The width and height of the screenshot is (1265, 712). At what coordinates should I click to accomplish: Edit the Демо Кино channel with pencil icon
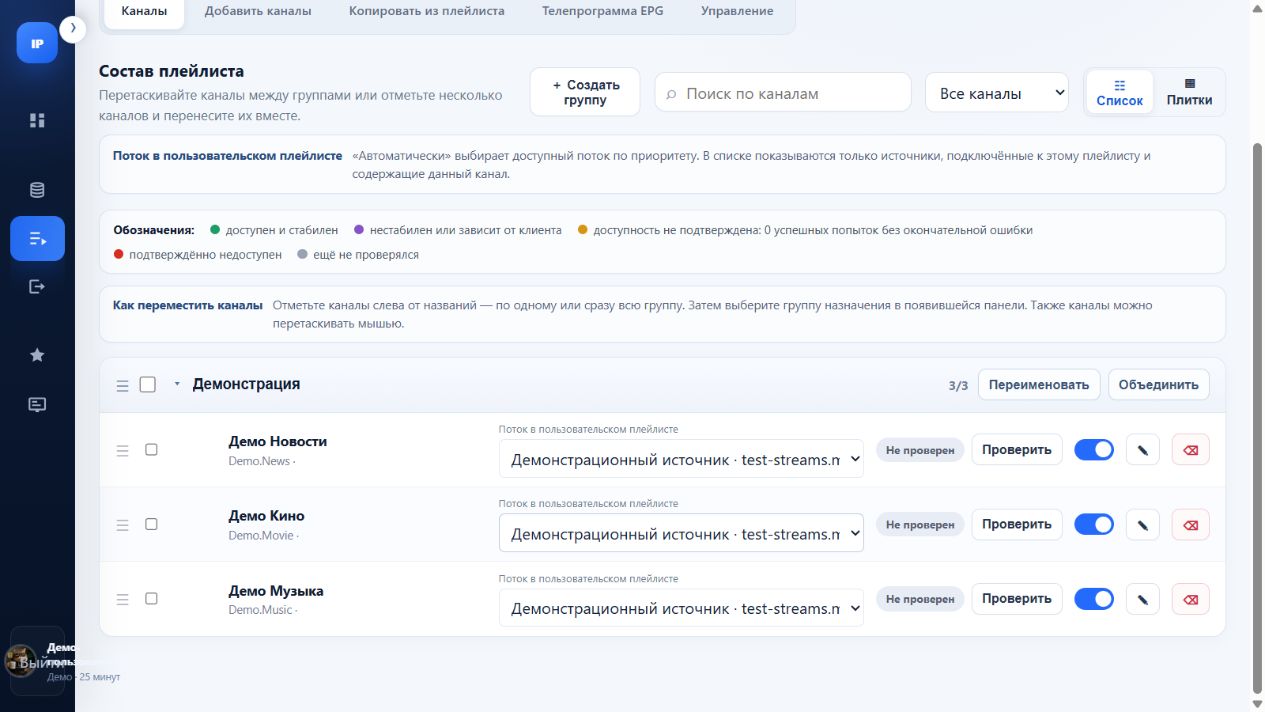coord(1142,525)
